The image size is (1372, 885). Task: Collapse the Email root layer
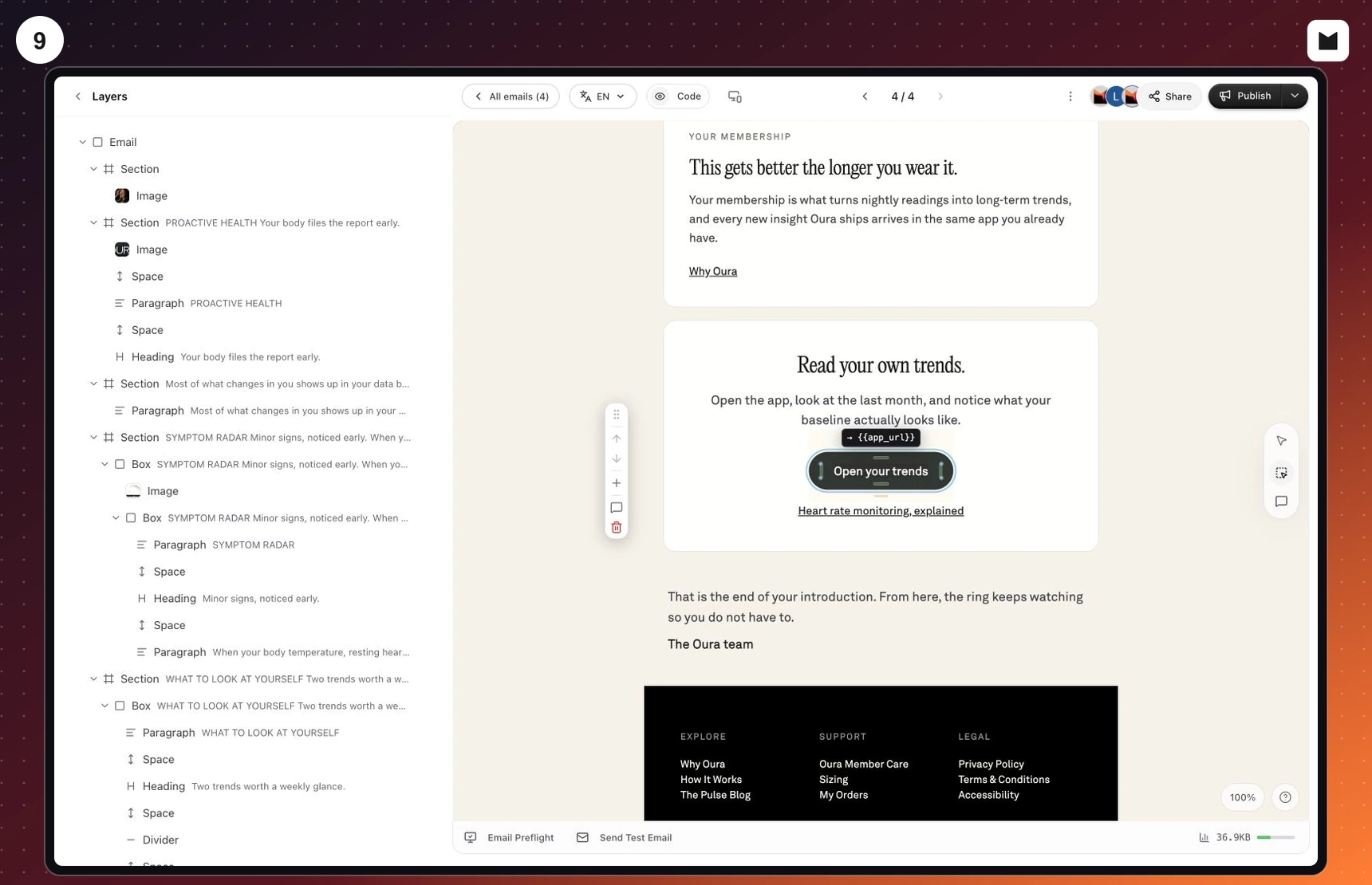point(82,142)
